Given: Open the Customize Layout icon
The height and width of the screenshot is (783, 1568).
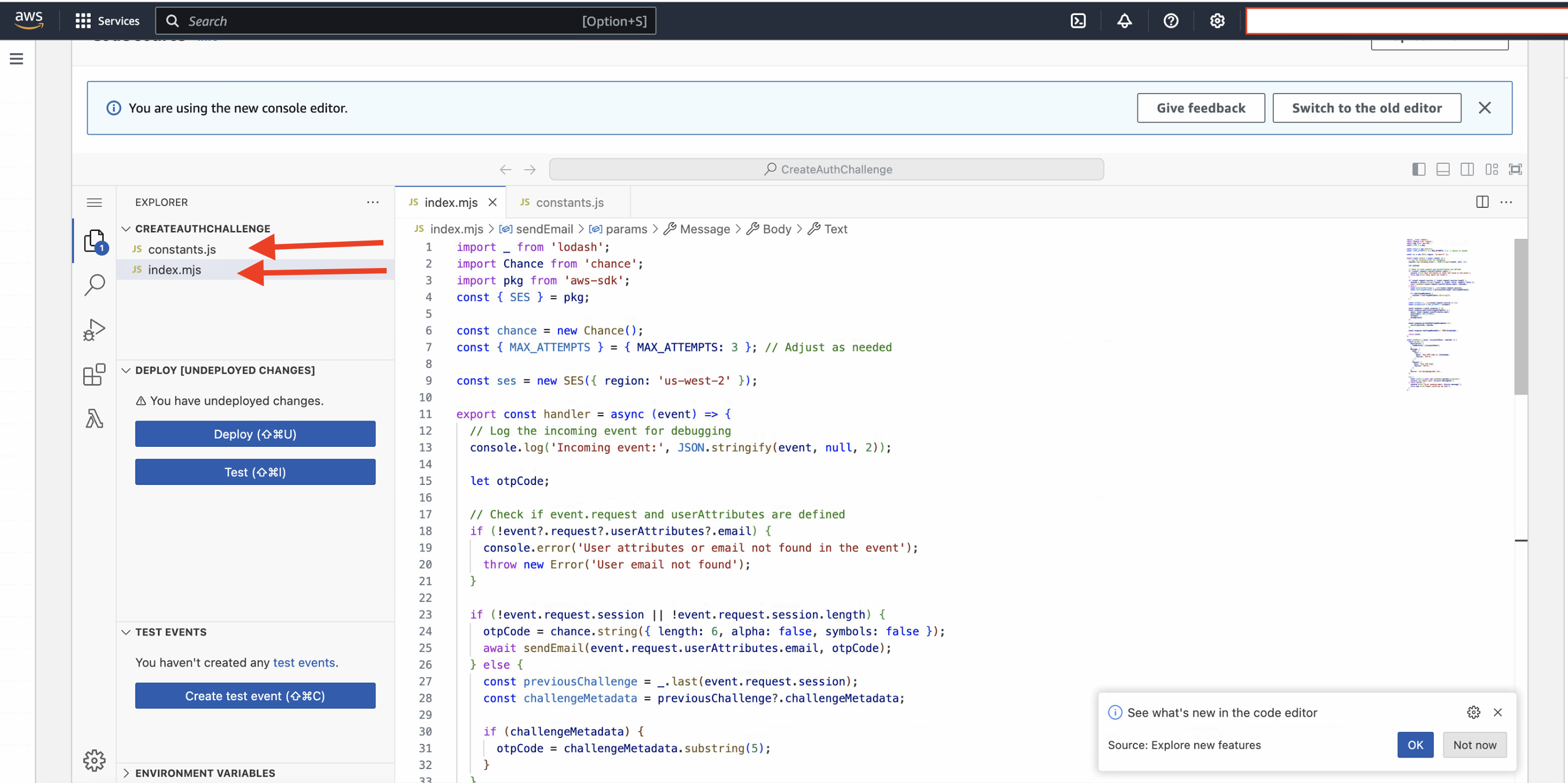Looking at the screenshot, I should pyautogui.click(x=1491, y=169).
